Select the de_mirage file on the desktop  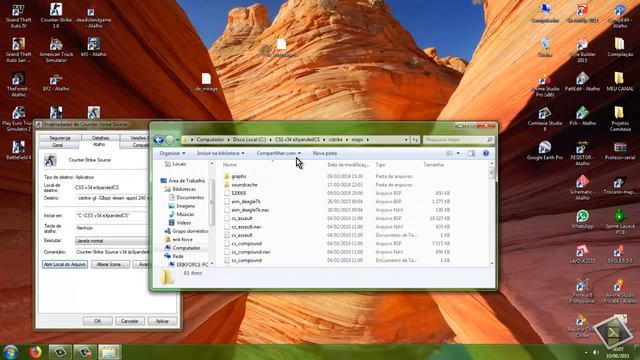click(206, 82)
